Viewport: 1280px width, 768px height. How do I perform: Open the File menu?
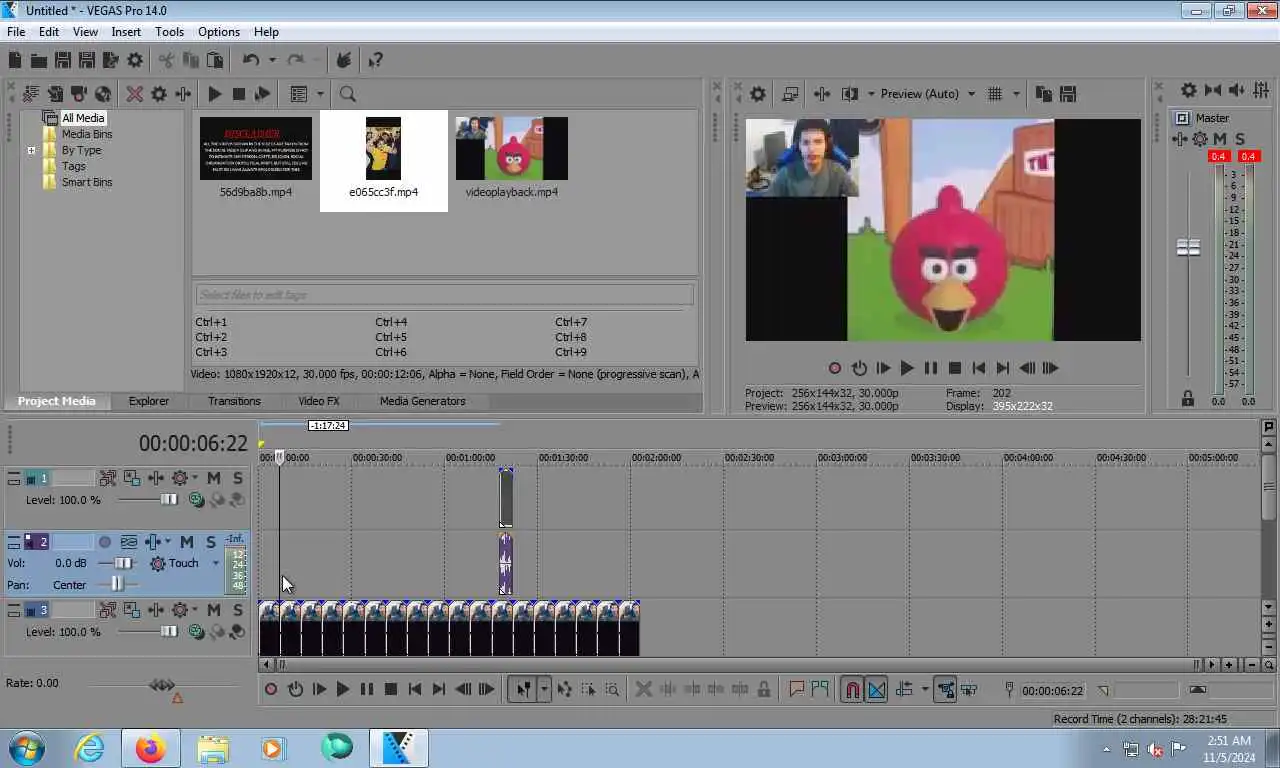[x=16, y=32]
